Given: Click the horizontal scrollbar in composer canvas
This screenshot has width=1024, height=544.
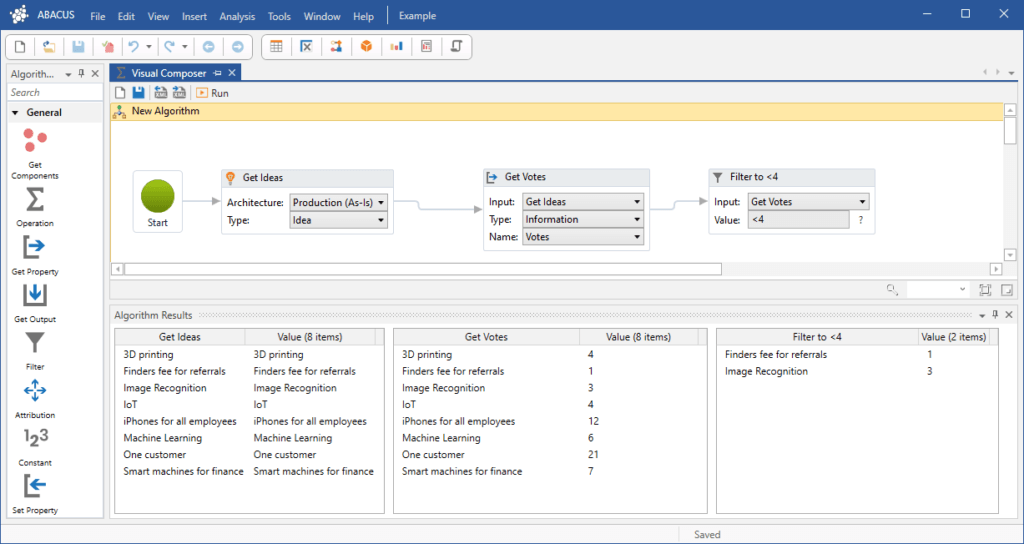Looking at the screenshot, I should click(422, 269).
